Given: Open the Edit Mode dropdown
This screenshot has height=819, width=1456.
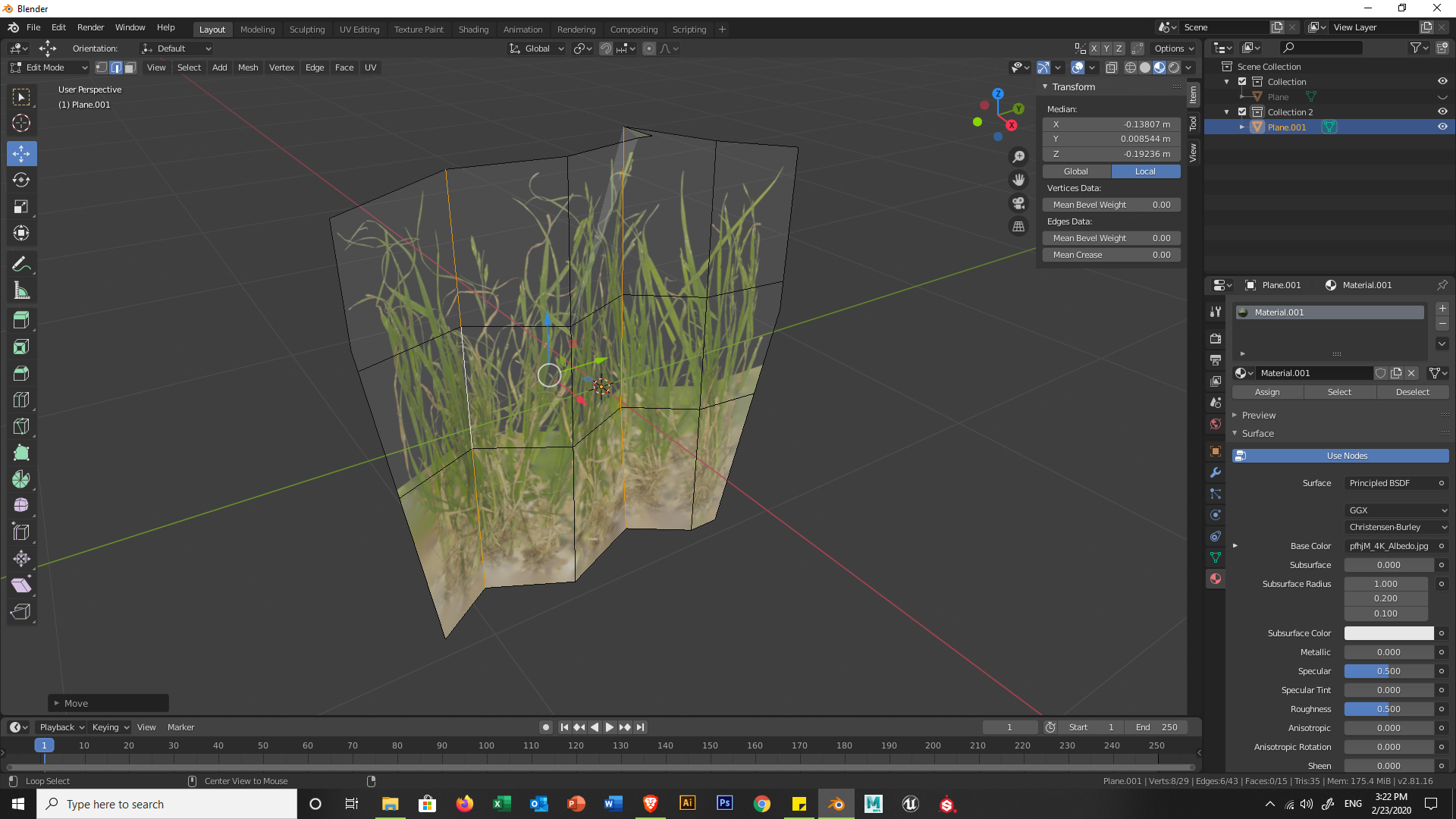Looking at the screenshot, I should tap(49, 67).
